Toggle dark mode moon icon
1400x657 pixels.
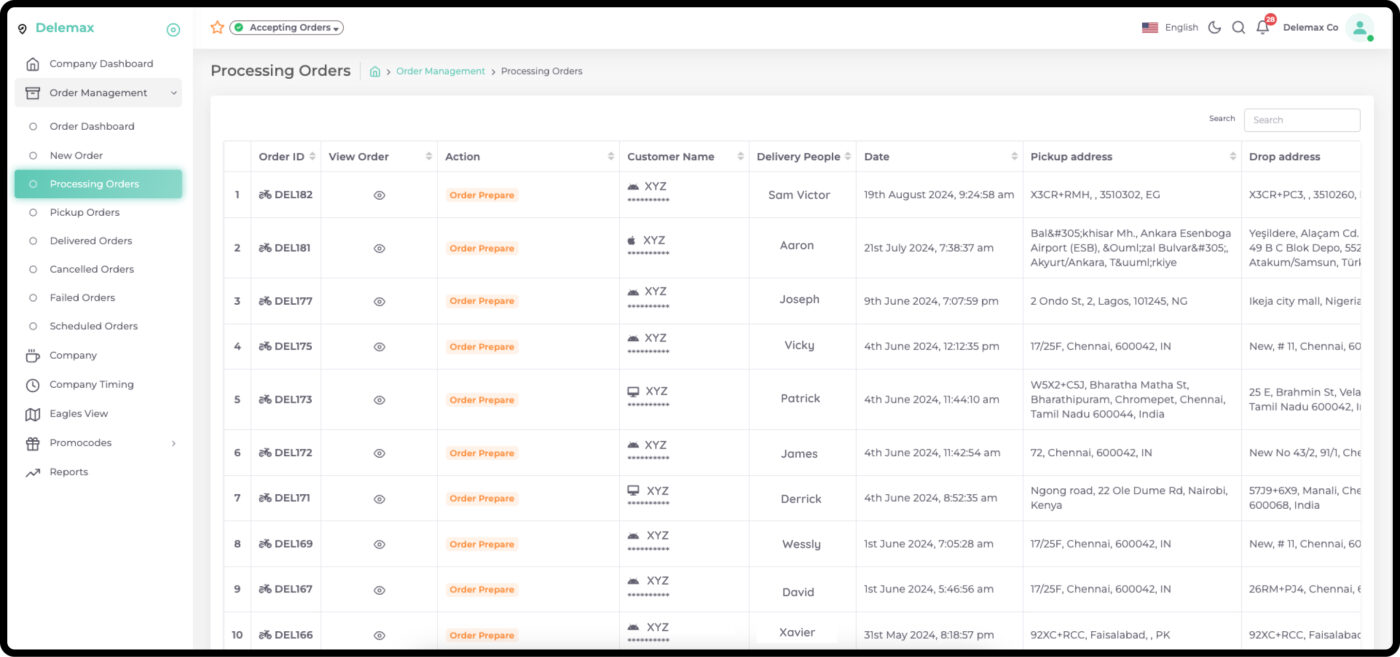pos(1214,28)
